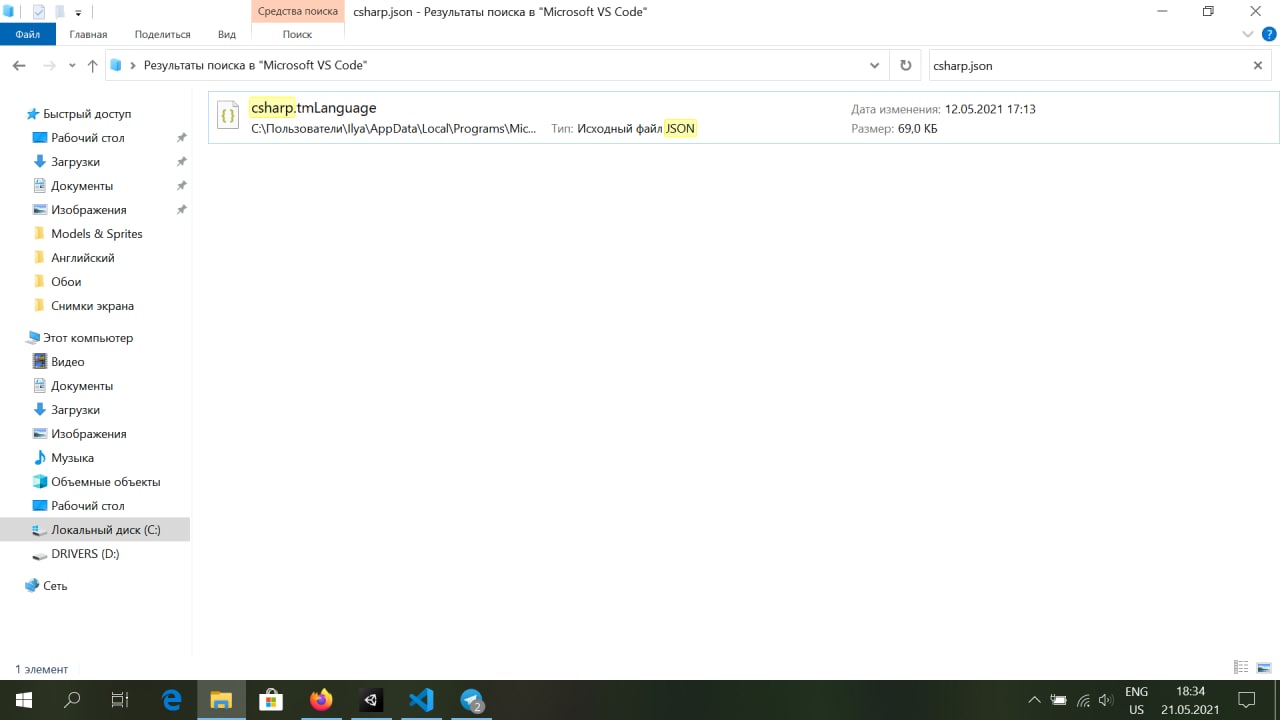Go forward with the forward arrow

tap(47, 65)
